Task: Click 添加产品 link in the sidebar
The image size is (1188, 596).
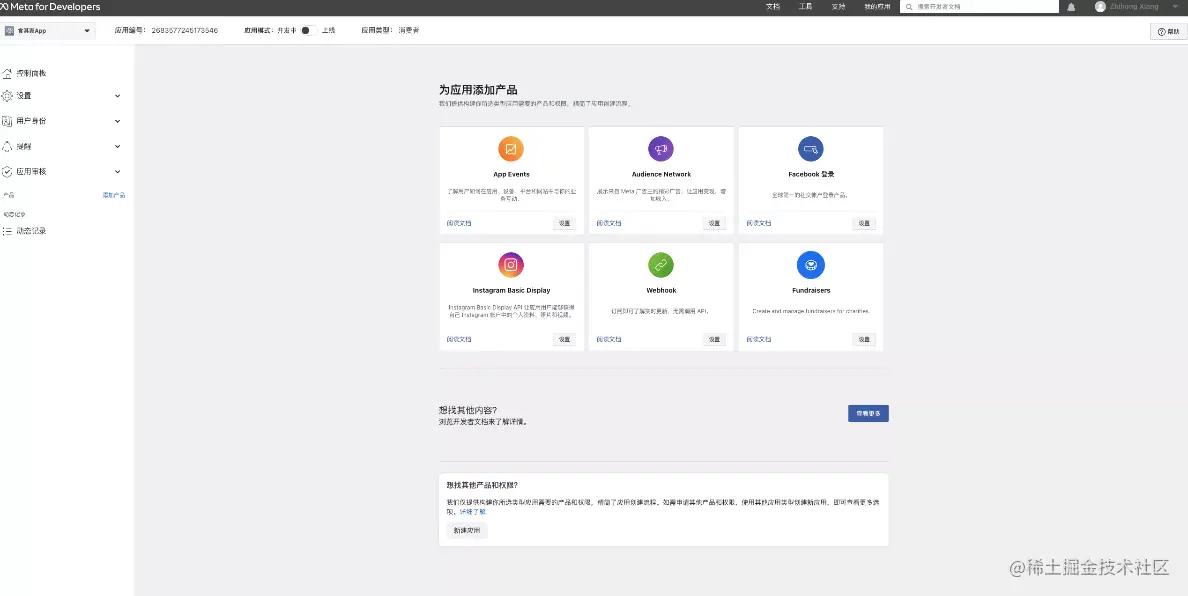Action: point(114,195)
